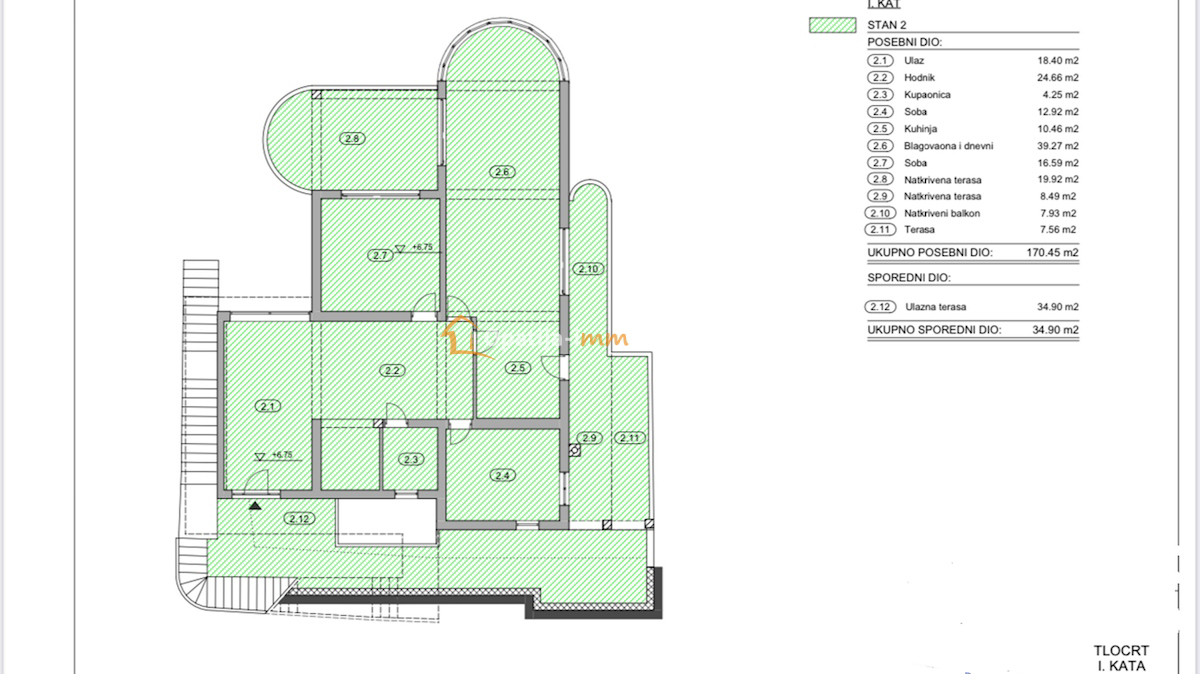Click the 2.3 Kupaonica label in the floor plan
Viewport: 1200px width, 674px height.
409,459
